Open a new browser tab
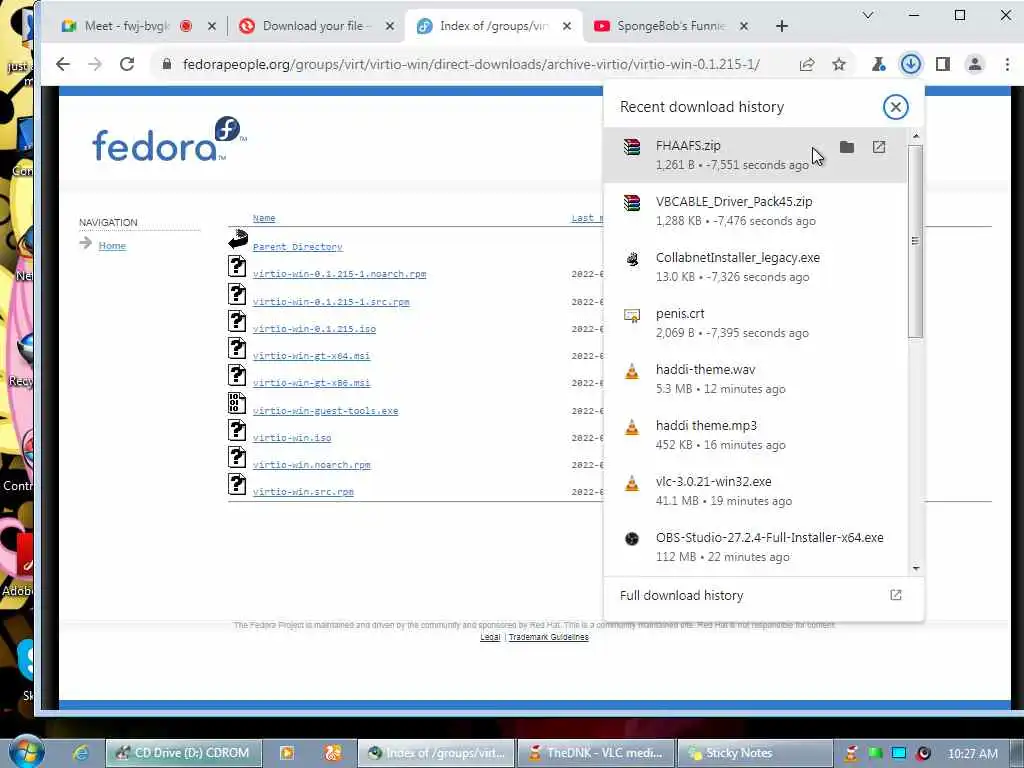Viewport: 1024px width, 768px height. (782, 26)
